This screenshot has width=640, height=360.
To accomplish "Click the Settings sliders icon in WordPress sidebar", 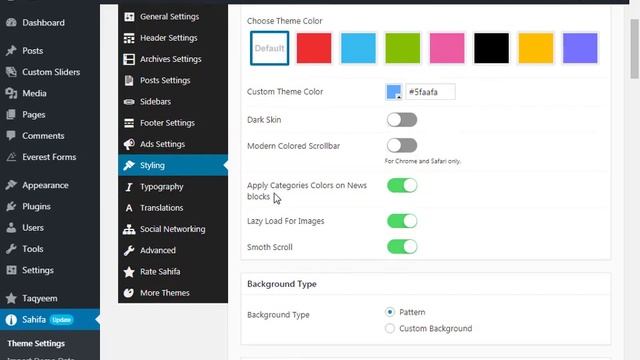I will tap(11, 270).
